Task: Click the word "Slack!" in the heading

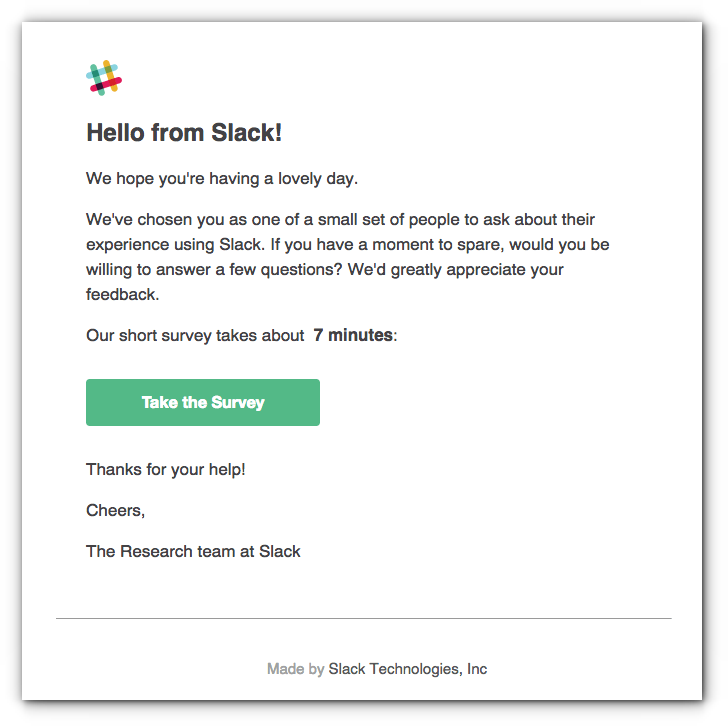Action: click(x=247, y=133)
